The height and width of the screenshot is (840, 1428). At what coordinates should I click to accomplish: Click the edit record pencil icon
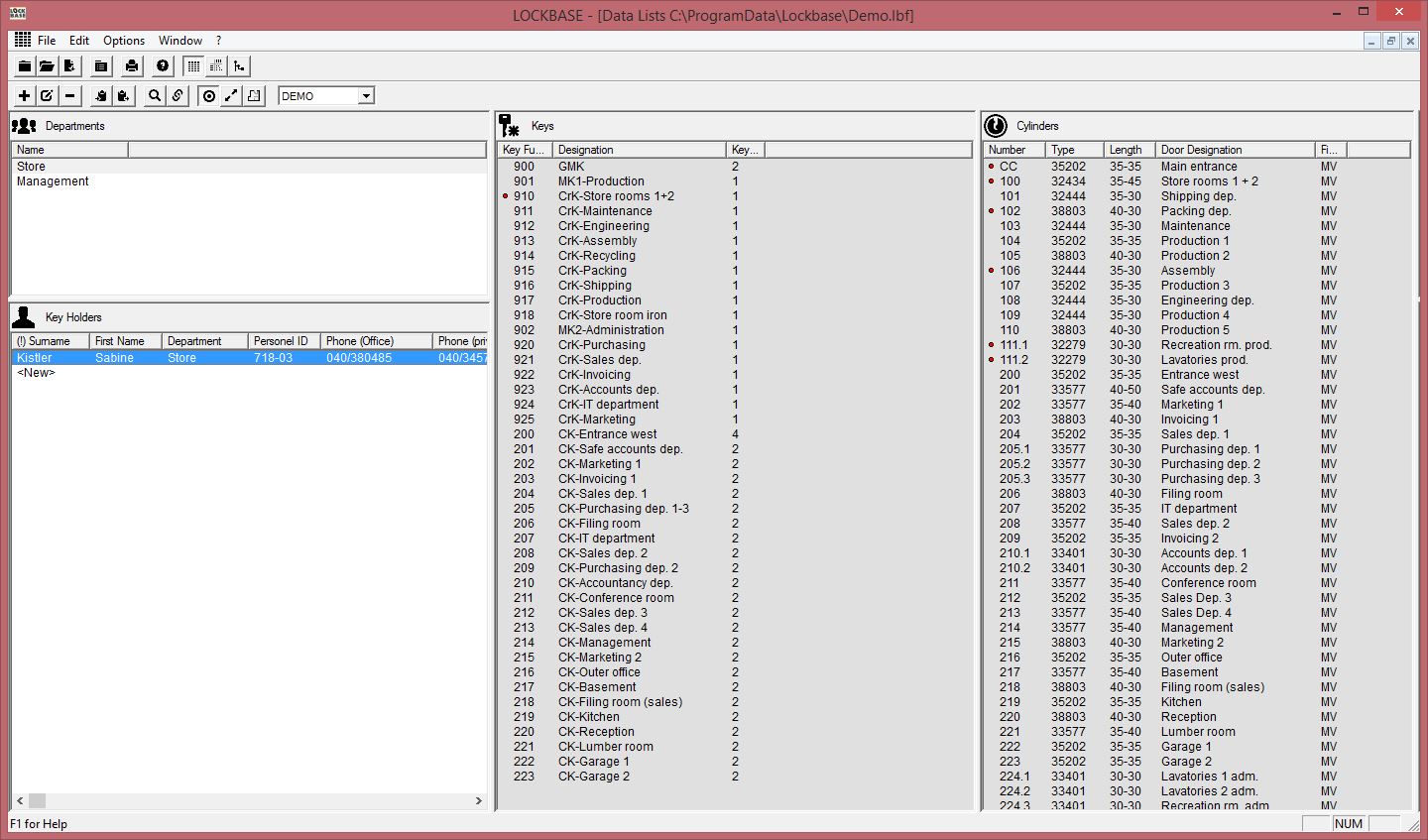(x=47, y=96)
